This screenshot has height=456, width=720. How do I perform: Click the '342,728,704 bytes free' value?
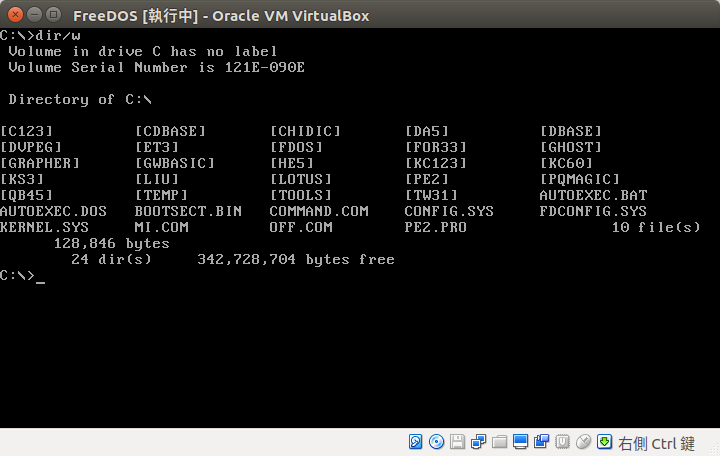click(296, 259)
